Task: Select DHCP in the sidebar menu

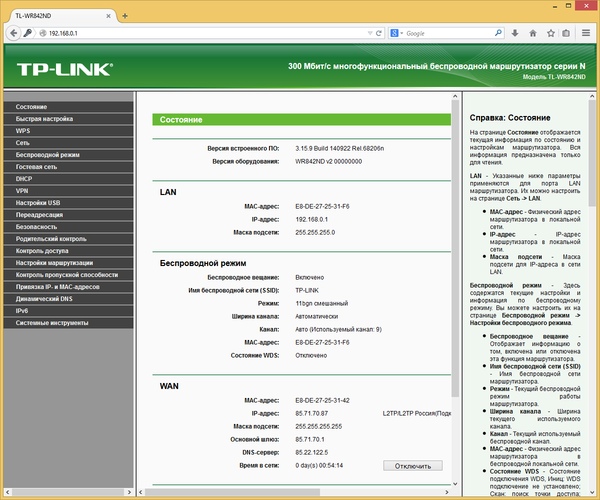Action: pos(24,179)
